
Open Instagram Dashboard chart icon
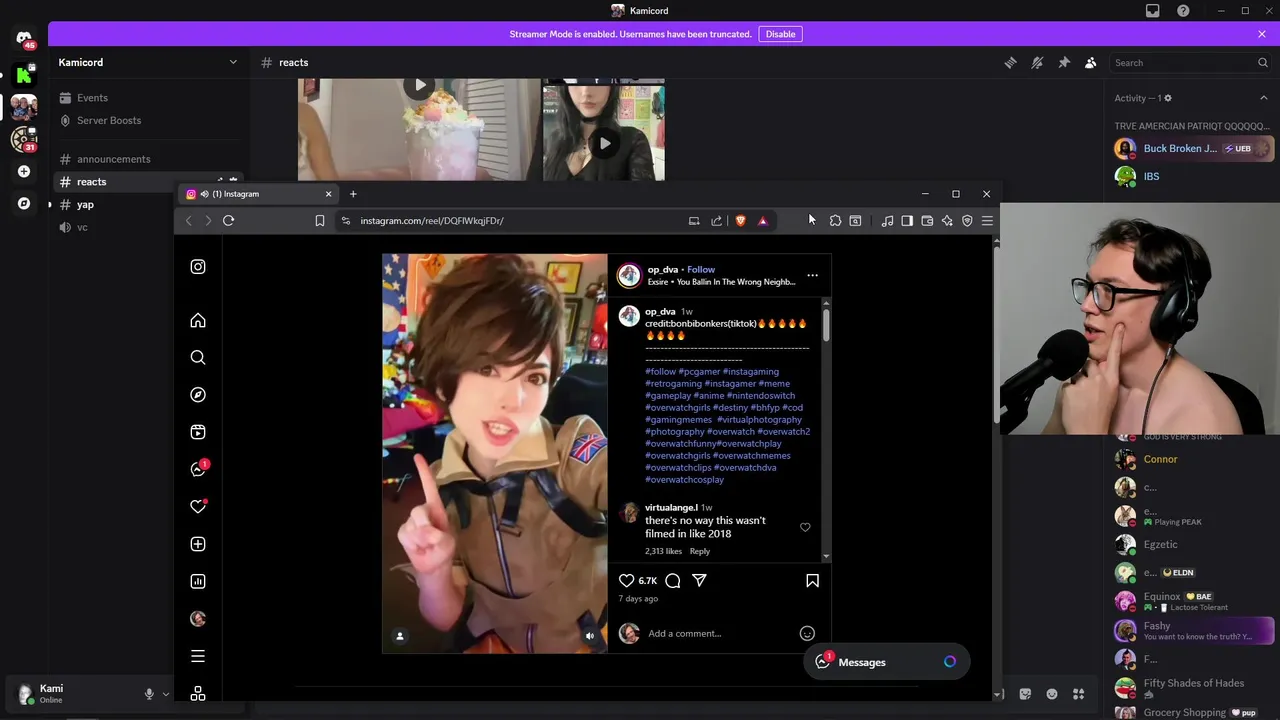[x=198, y=581]
